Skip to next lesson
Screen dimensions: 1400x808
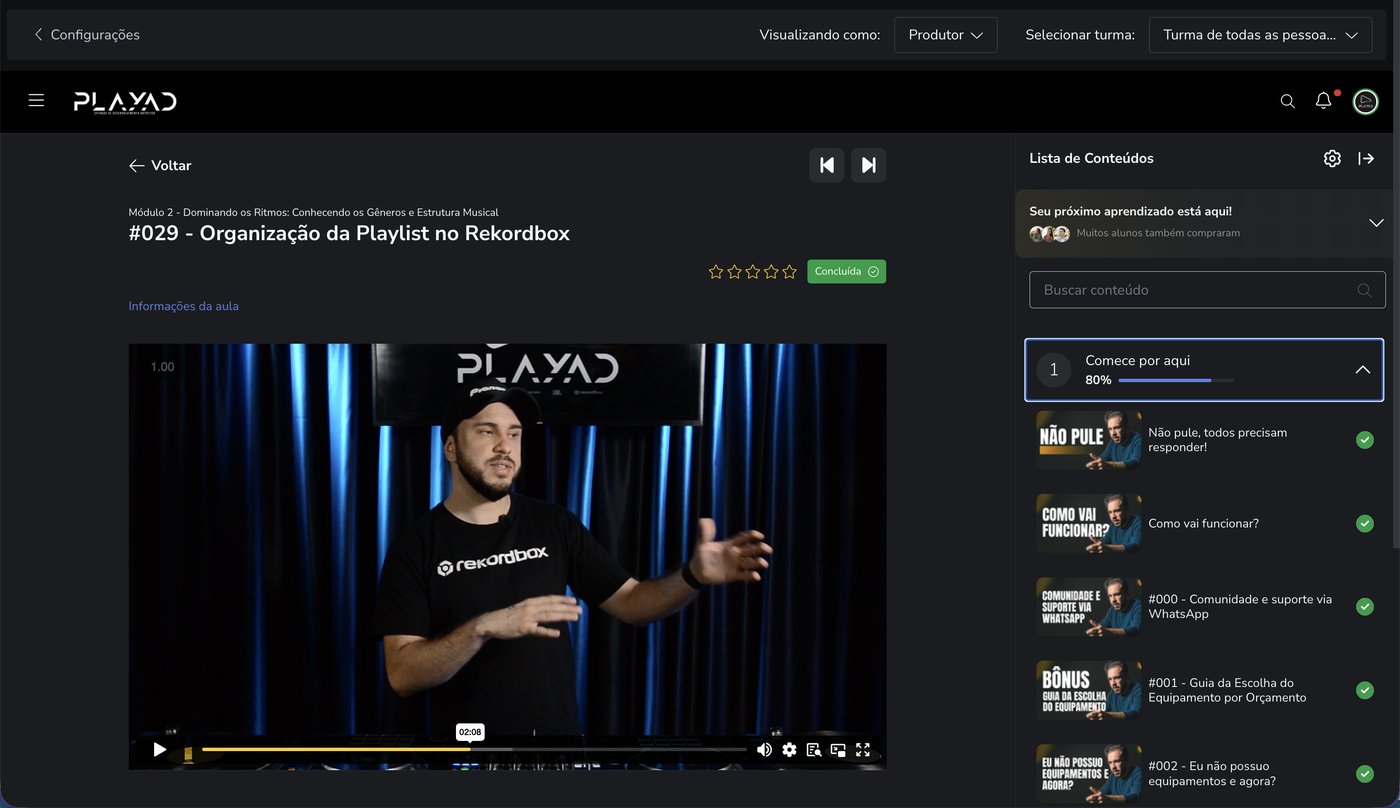click(x=869, y=165)
